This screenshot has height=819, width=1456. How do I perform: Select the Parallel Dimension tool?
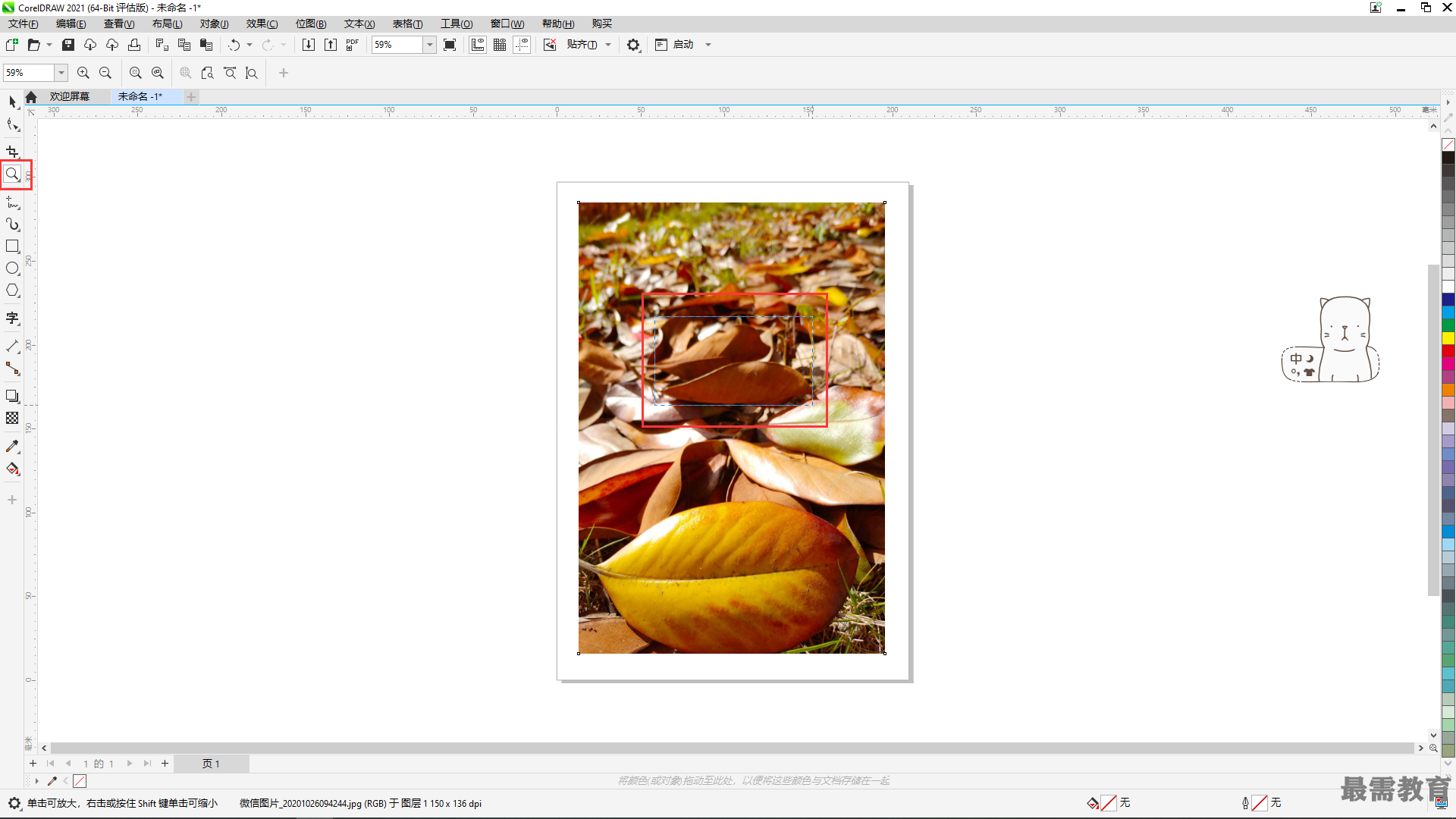click(12, 347)
